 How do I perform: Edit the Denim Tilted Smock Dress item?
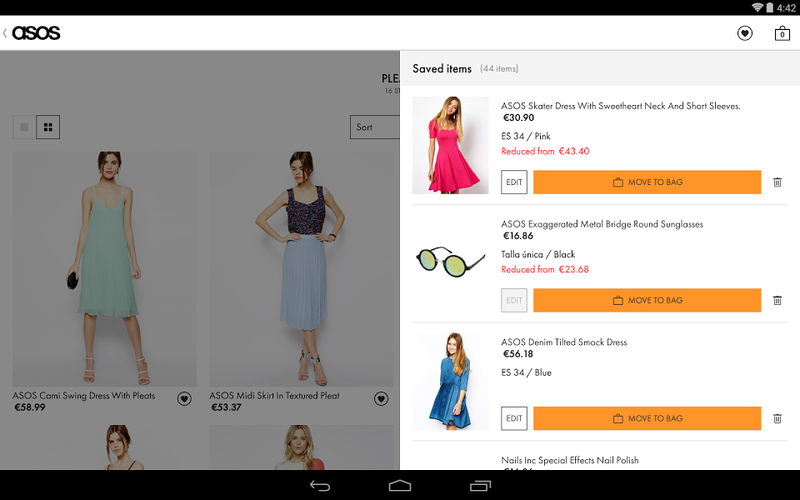coord(514,418)
